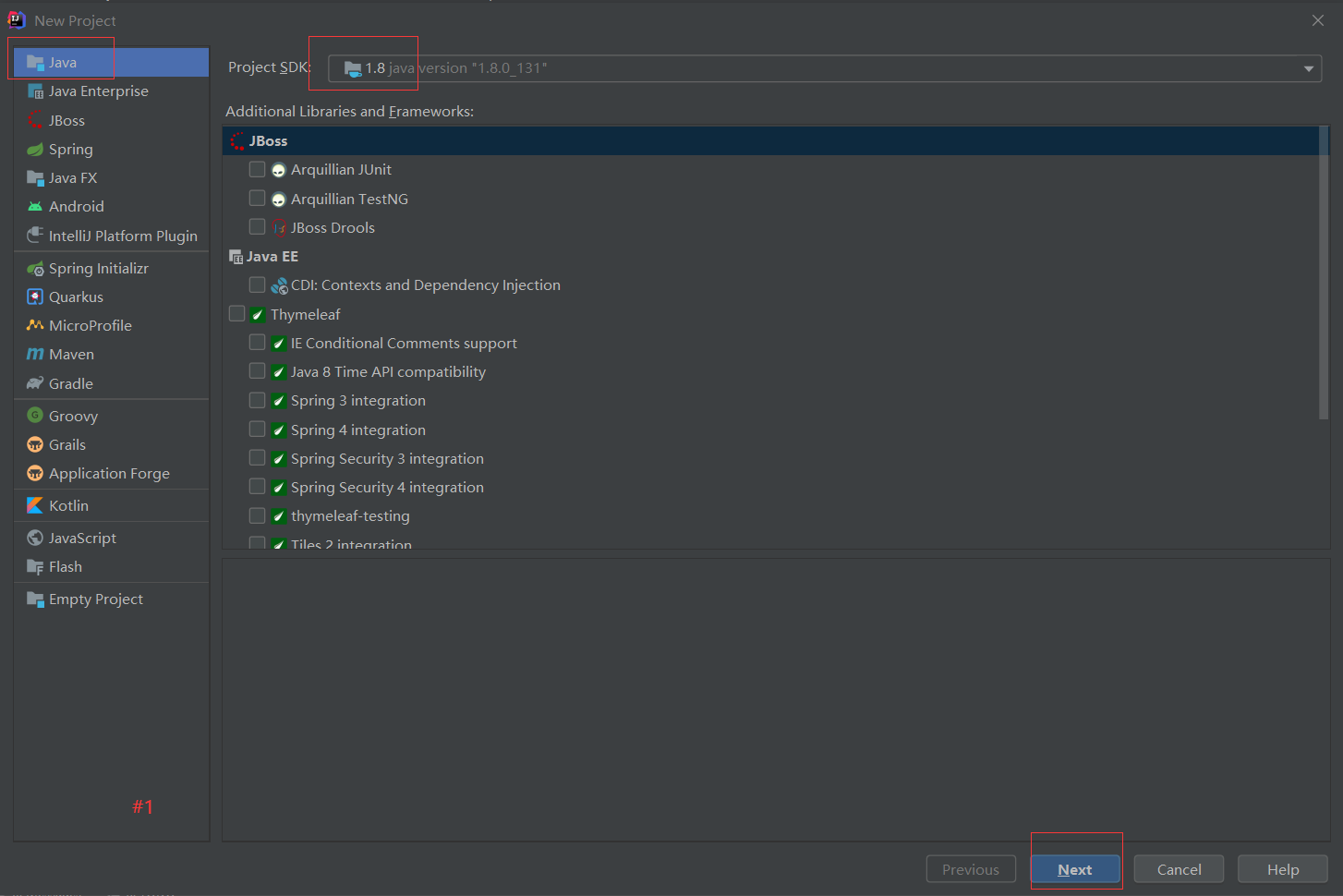Image resolution: width=1343 pixels, height=896 pixels.
Task: Click the SDK folder icon in combo box
Action: (x=353, y=68)
